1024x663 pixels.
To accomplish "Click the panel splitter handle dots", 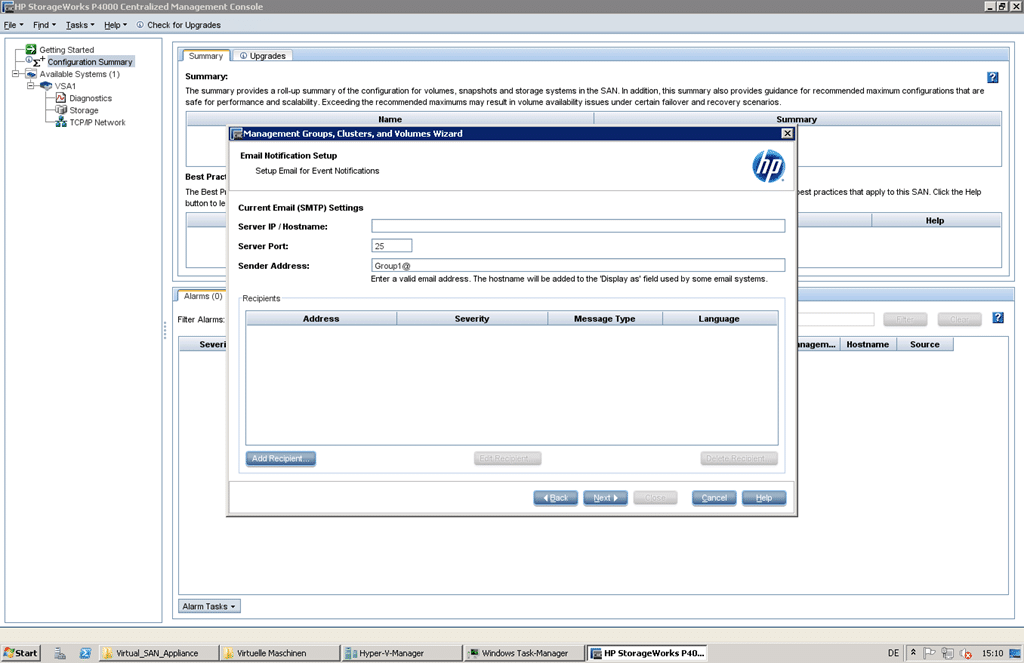I will coord(165,329).
